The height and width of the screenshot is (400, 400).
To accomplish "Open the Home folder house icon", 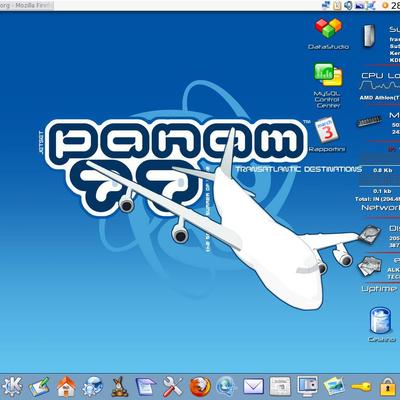I will point(66,387).
